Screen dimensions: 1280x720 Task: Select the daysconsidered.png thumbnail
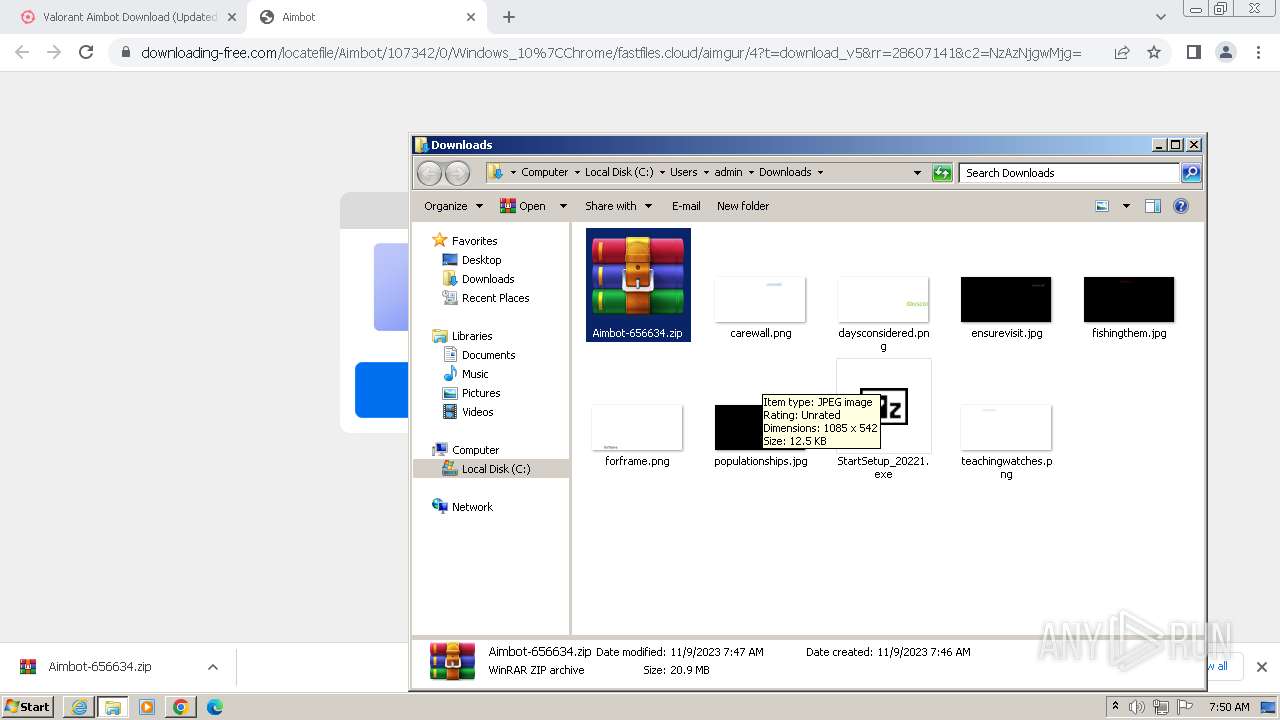point(883,299)
